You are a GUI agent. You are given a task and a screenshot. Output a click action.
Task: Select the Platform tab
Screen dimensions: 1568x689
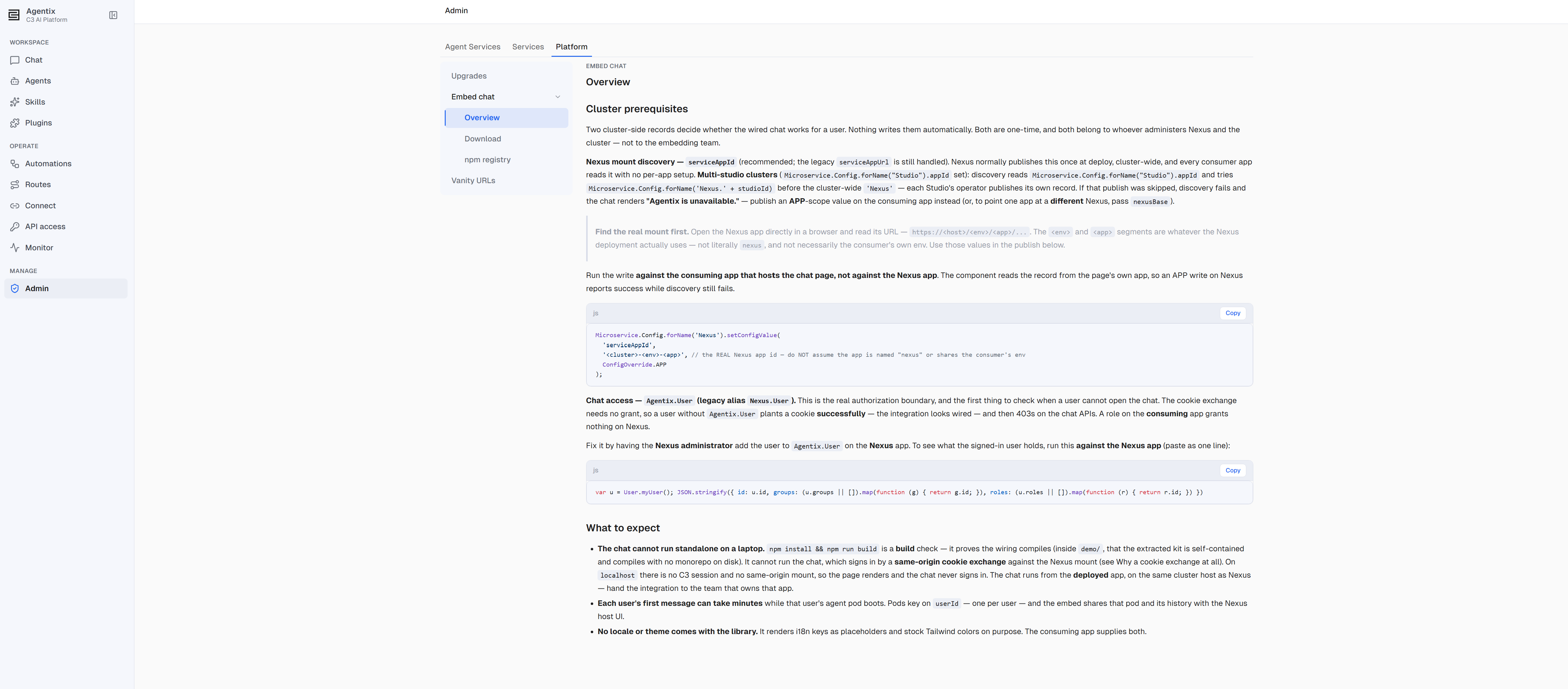571,47
